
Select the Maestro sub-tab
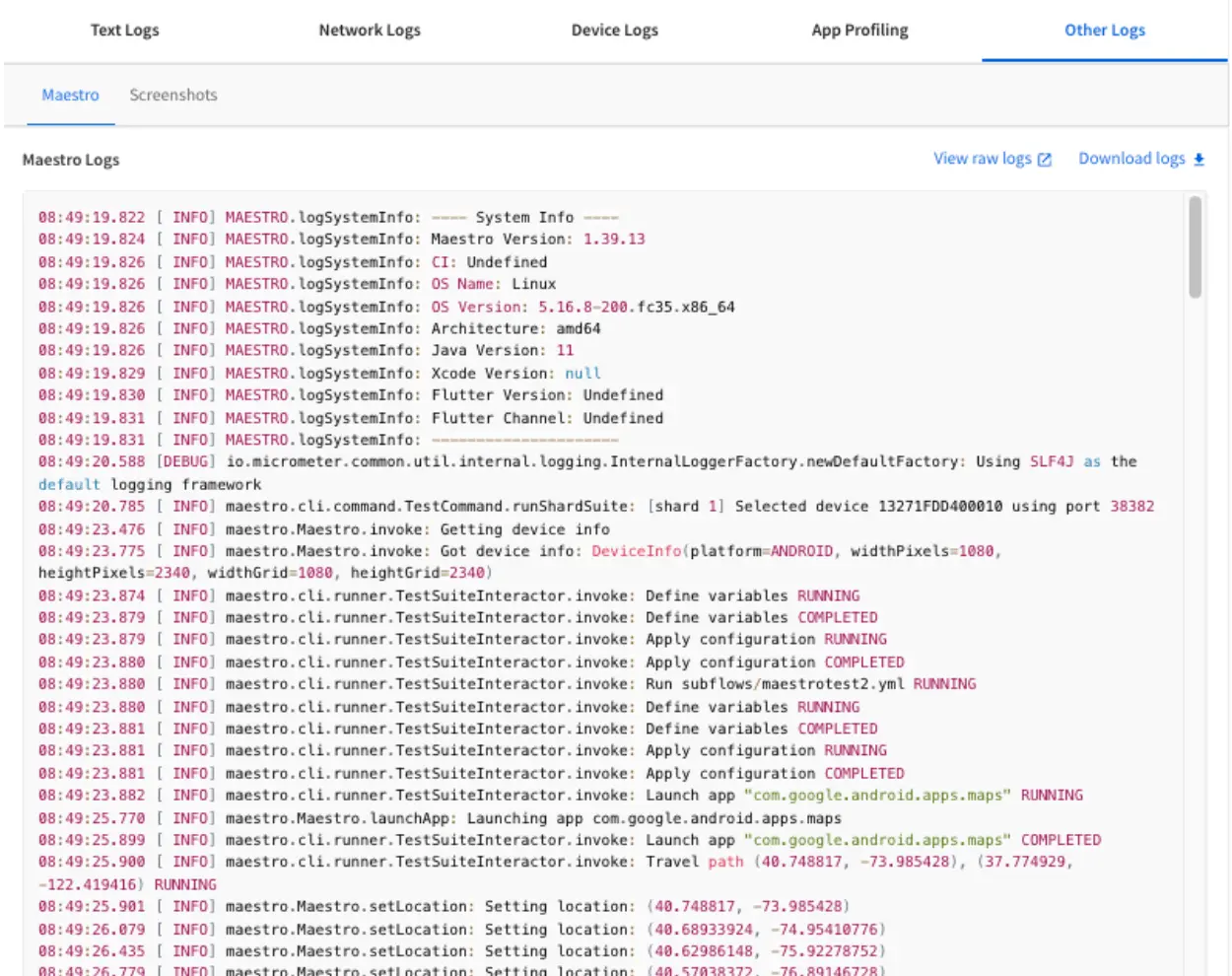(70, 95)
